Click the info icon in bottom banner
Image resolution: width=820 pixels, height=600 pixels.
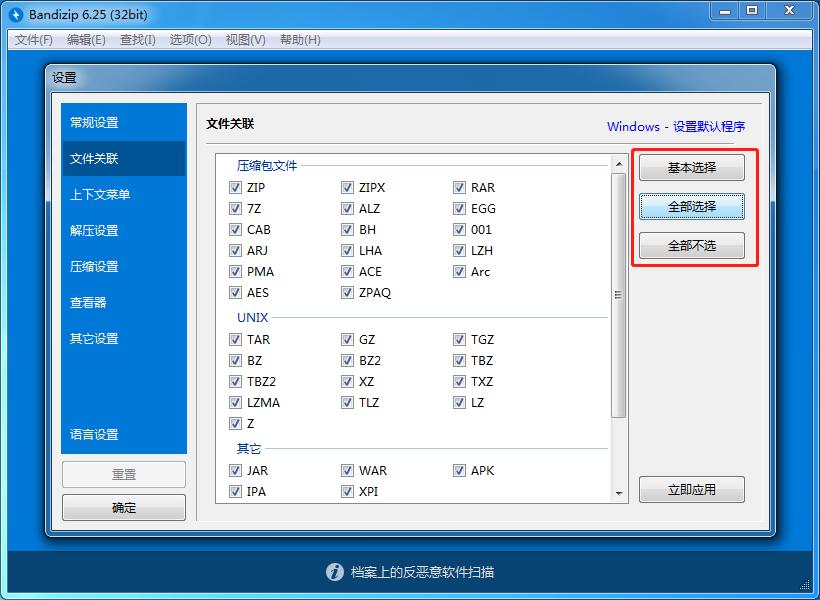point(335,572)
